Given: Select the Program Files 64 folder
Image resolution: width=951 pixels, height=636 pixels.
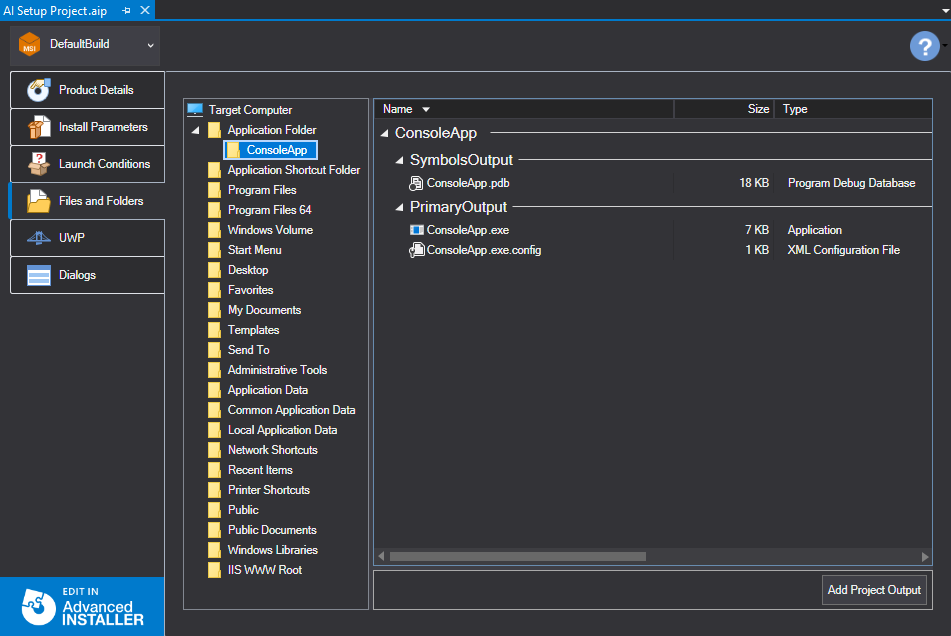Looking at the screenshot, I should (269, 210).
